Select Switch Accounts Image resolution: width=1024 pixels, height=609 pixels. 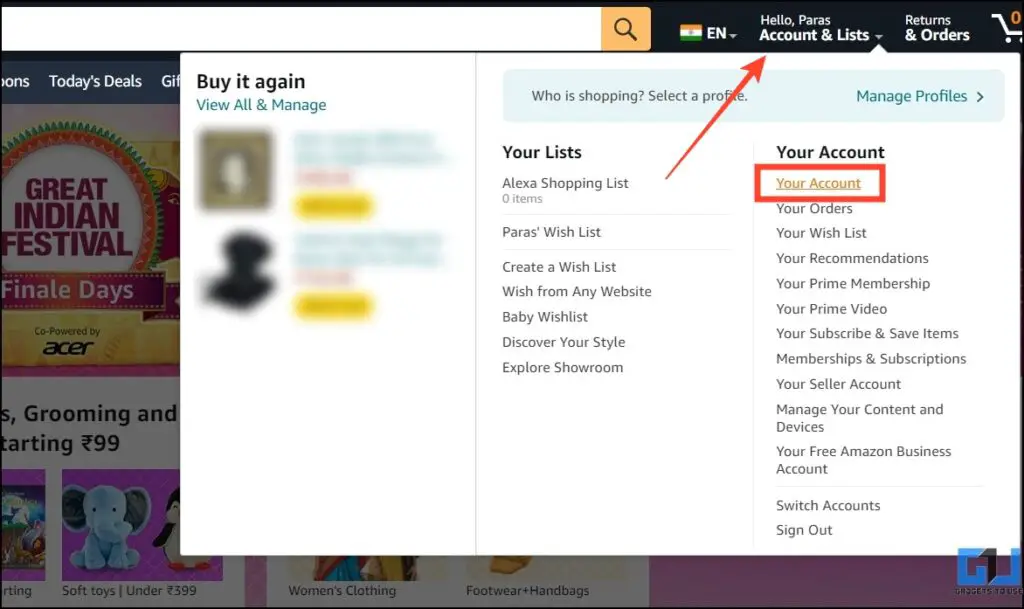pos(828,505)
